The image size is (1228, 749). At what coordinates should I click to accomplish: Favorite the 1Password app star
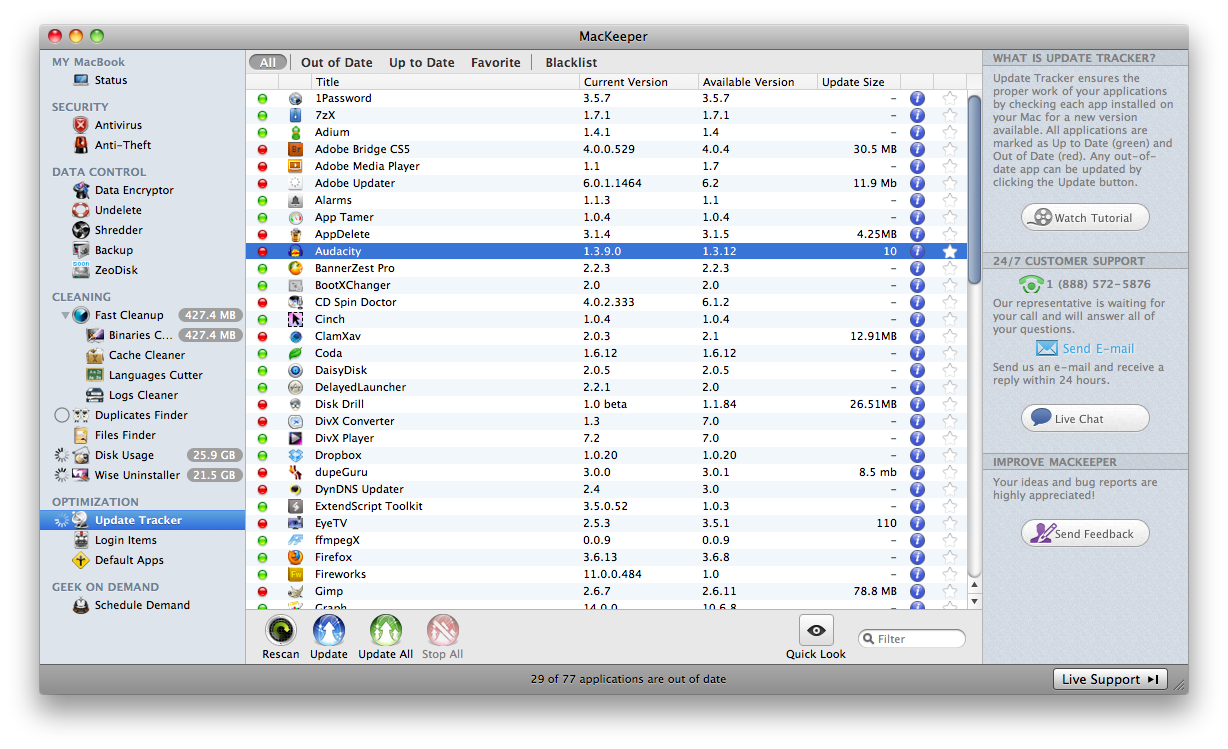(950, 98)
